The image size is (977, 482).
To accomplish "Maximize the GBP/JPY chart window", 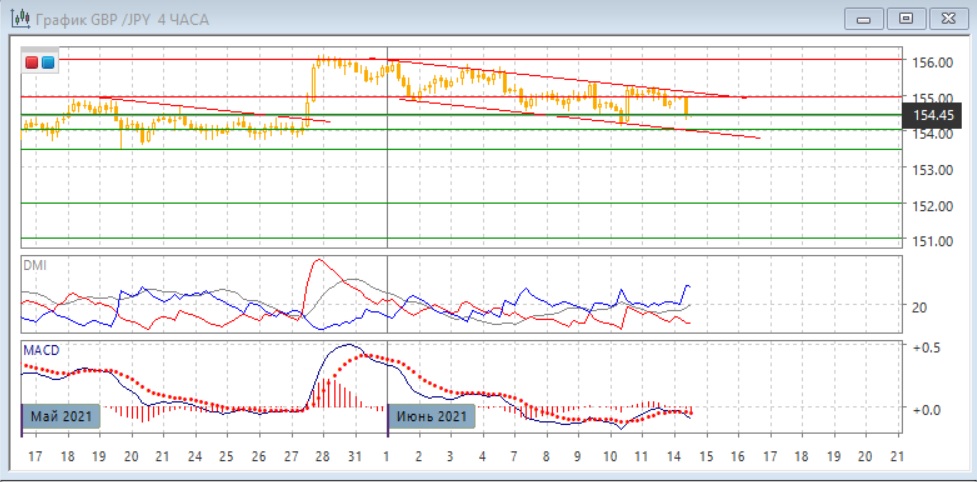I will click(906, 18).
